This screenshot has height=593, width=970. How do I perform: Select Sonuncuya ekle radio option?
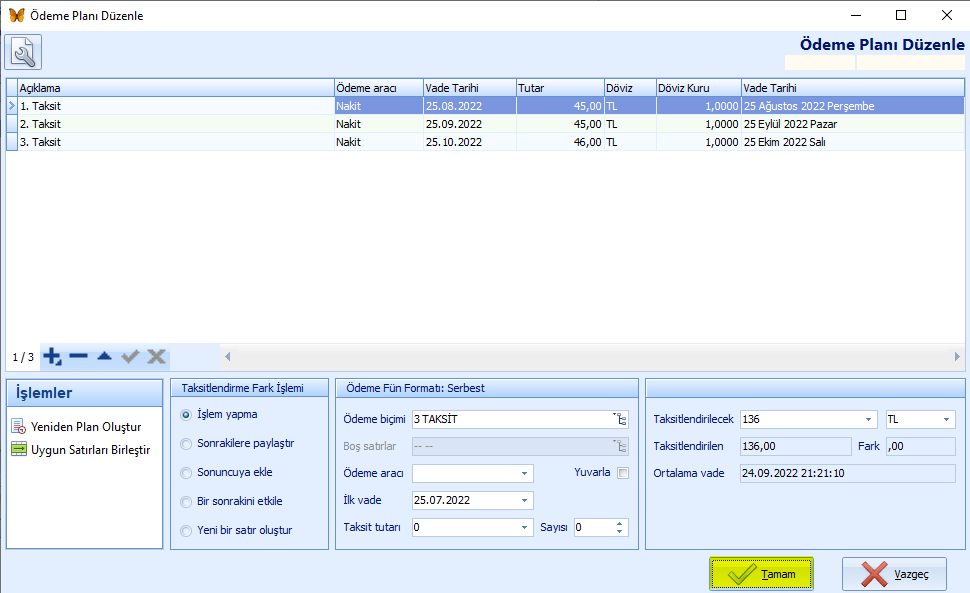[186, 473]
